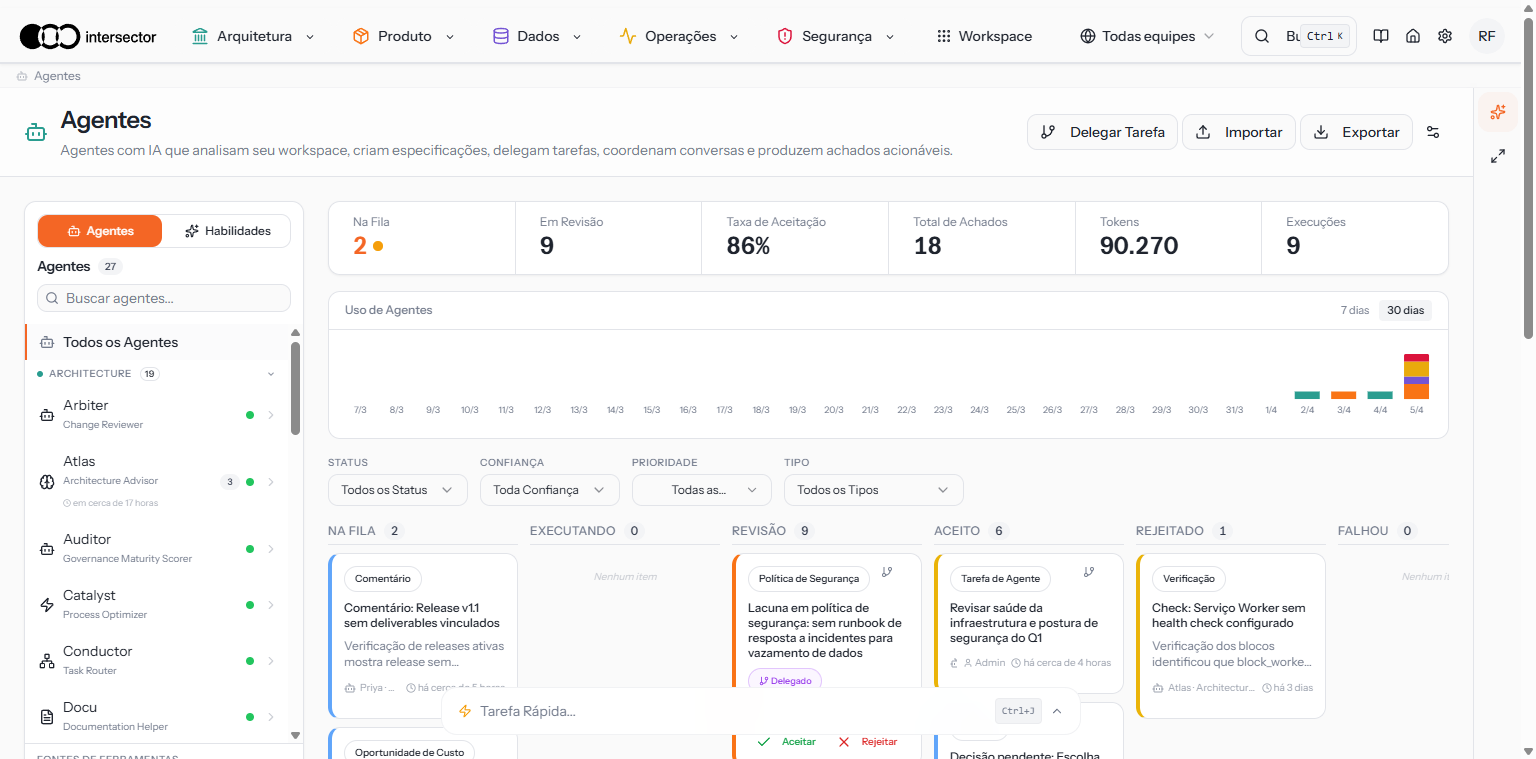
Task: Click Rejeitar on the security policy card
Action: 867,742
